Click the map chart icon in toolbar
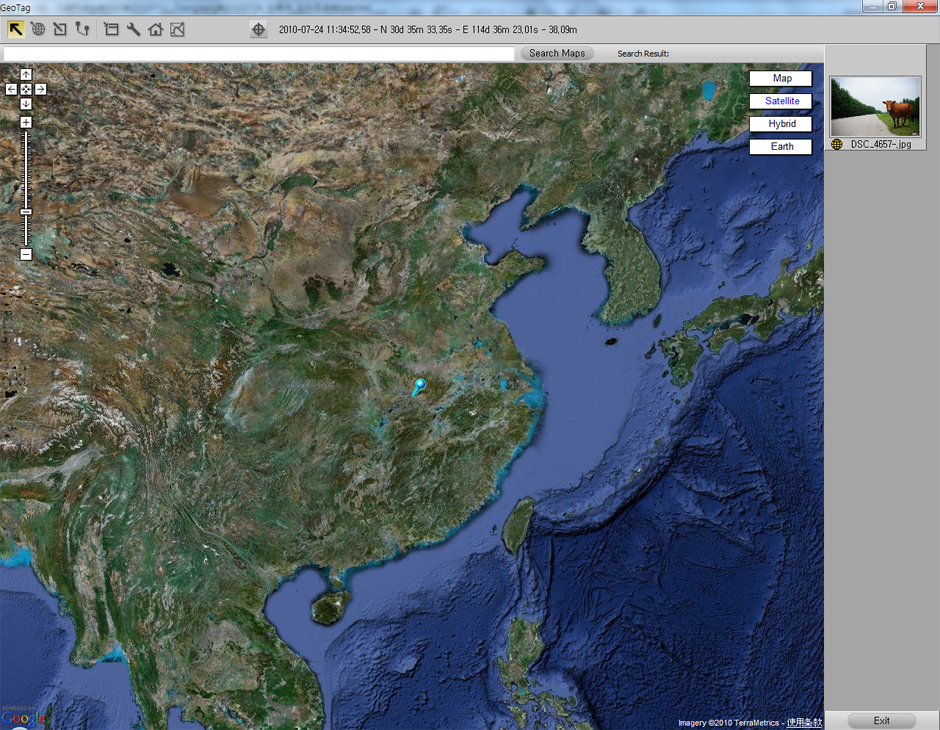The width and height of the screenshot is (940, 730). [x=177, y=29]
